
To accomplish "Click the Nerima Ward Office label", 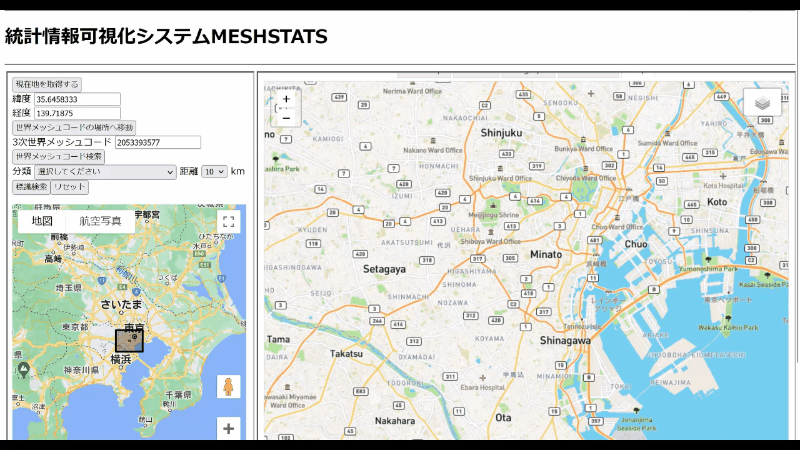I will click(x=412, y=91).
